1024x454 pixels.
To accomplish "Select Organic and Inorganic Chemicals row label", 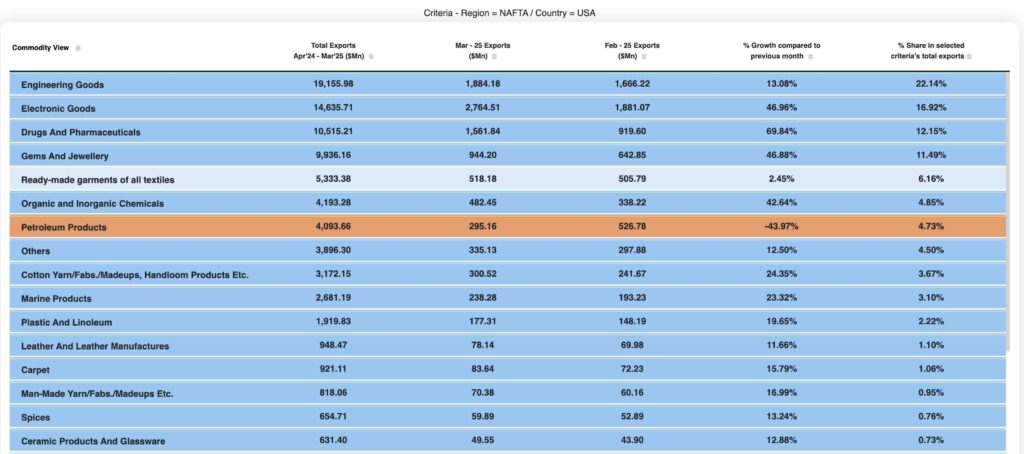I will (x=93, y=203).
